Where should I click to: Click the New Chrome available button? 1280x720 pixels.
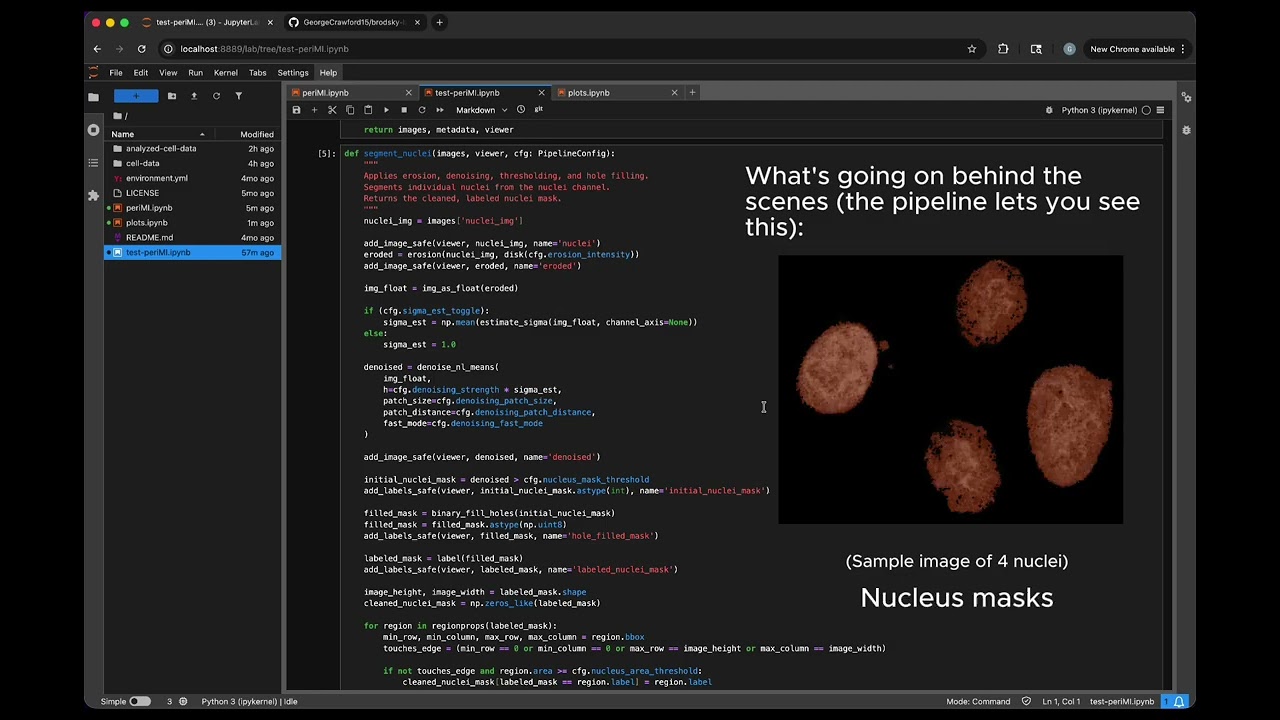[1137, 49]
